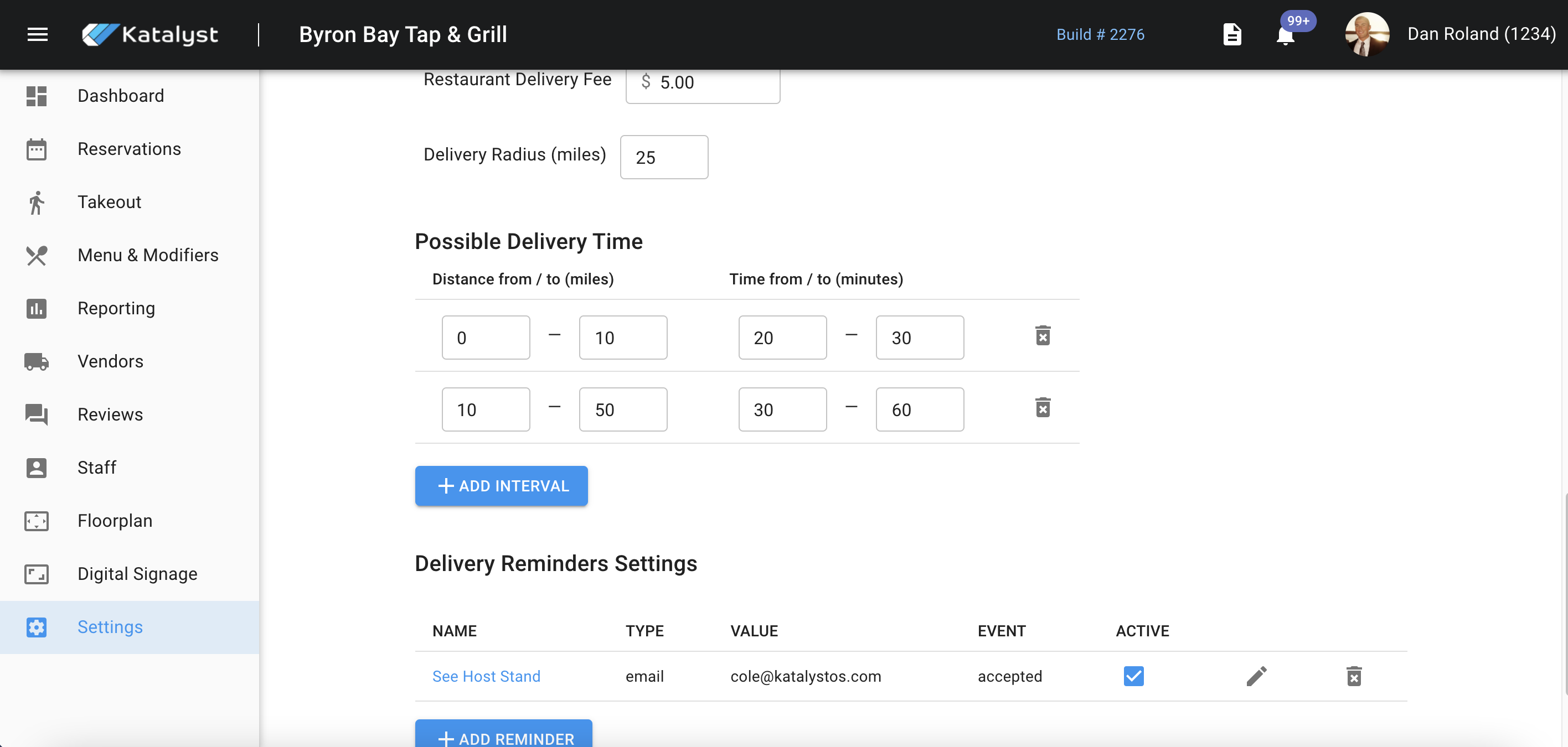
Task: Click the Build # 2276 link
Action: (1100, 35)
